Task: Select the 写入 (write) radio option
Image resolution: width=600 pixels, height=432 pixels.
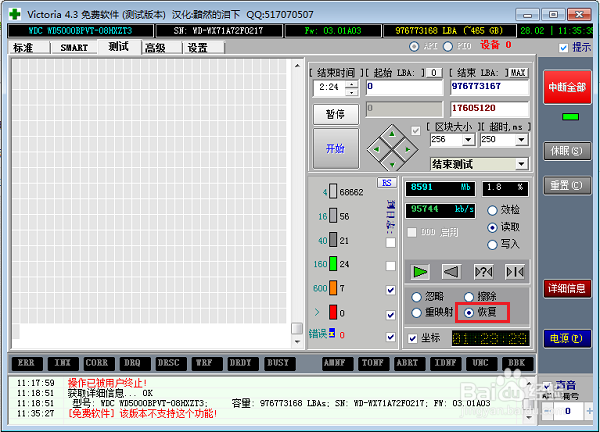Action: (492, 245)
